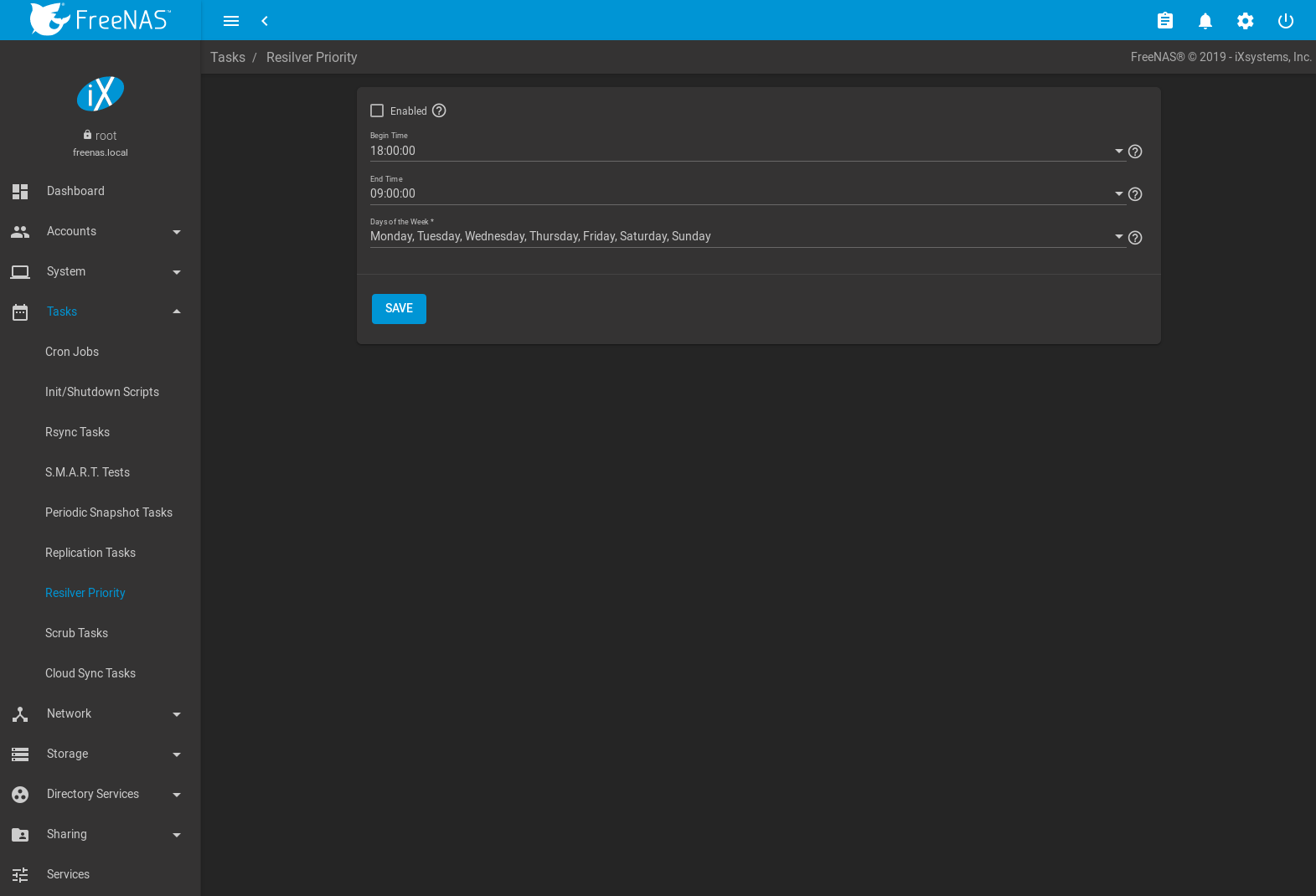
Task: Click the Tasks breadcrumb link
Action: (x=228, y=57)
